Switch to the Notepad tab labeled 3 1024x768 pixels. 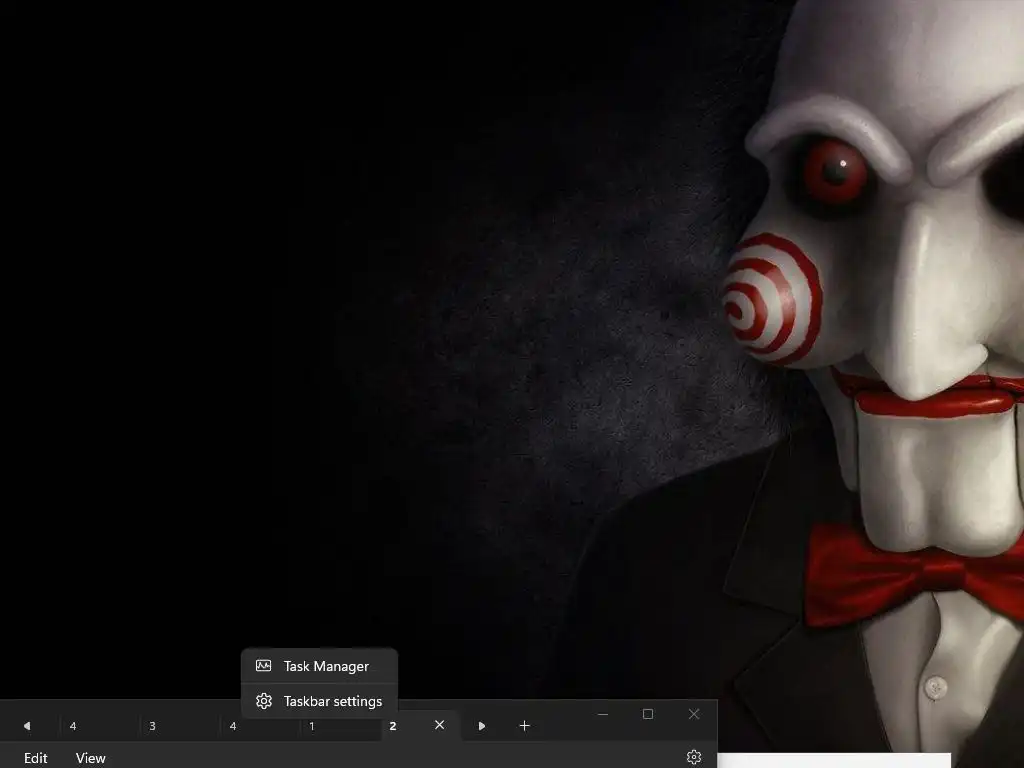(178, 726)
